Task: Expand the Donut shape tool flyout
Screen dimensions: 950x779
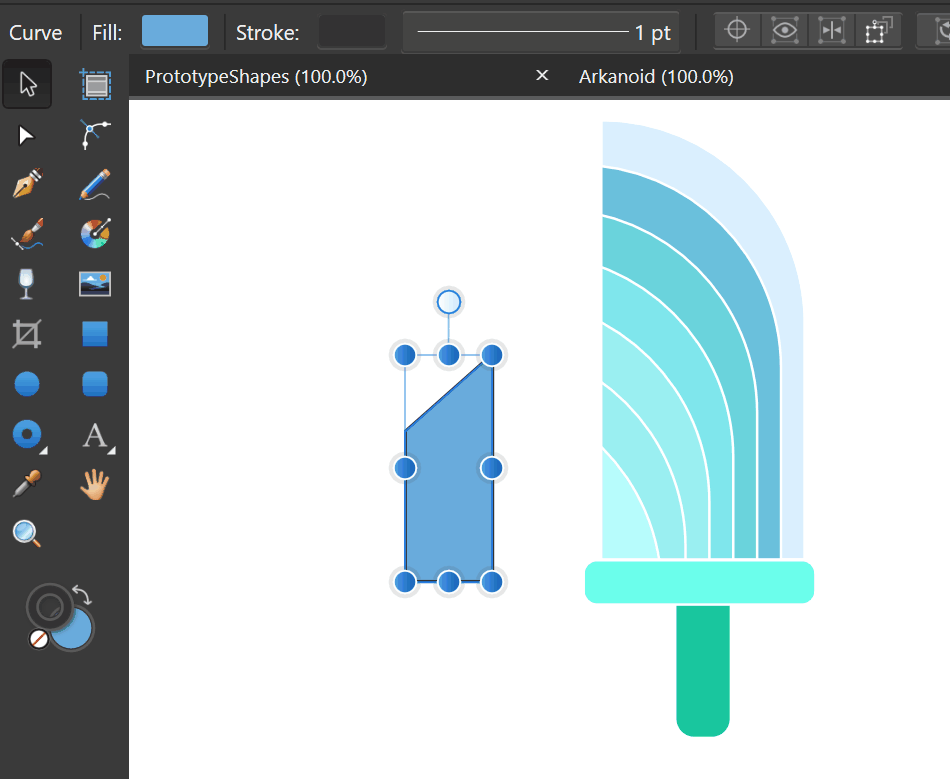Action: tap(43, 452)
